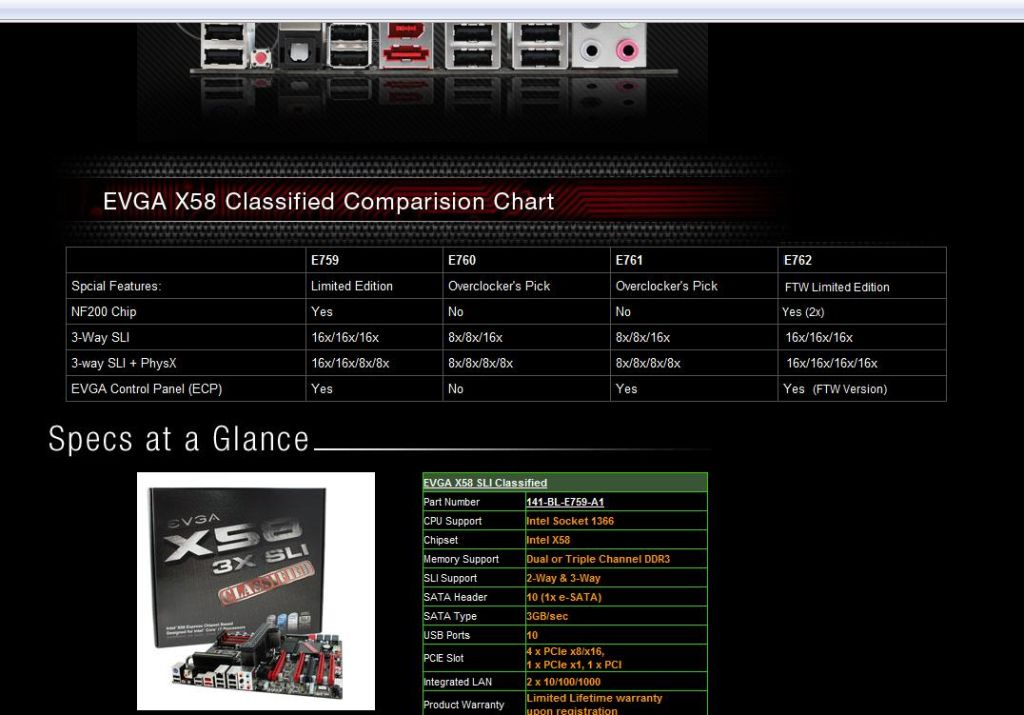Click the 'USB Ports' spec label

click(447, 635)
